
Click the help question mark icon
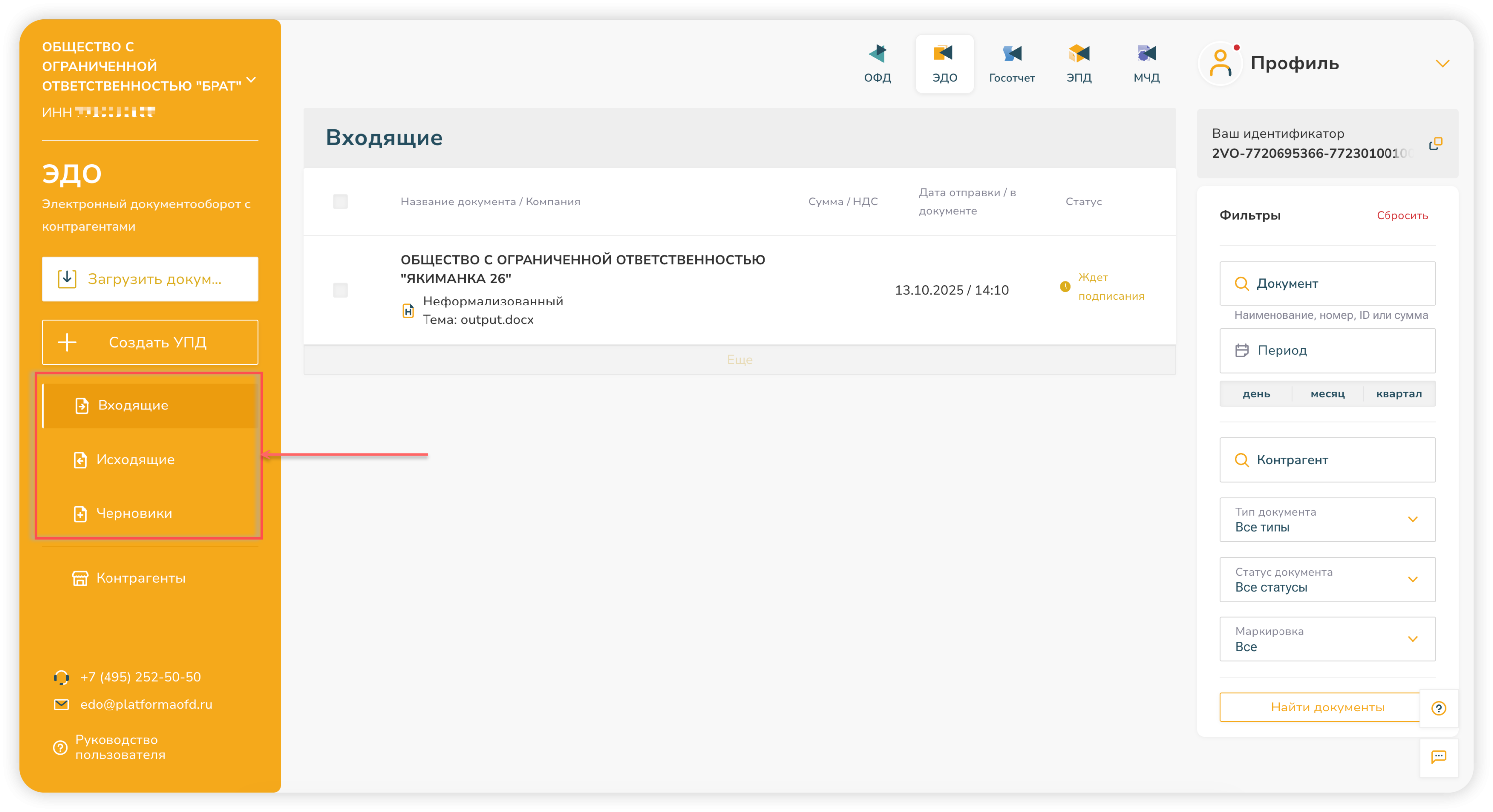[1439, 708]
